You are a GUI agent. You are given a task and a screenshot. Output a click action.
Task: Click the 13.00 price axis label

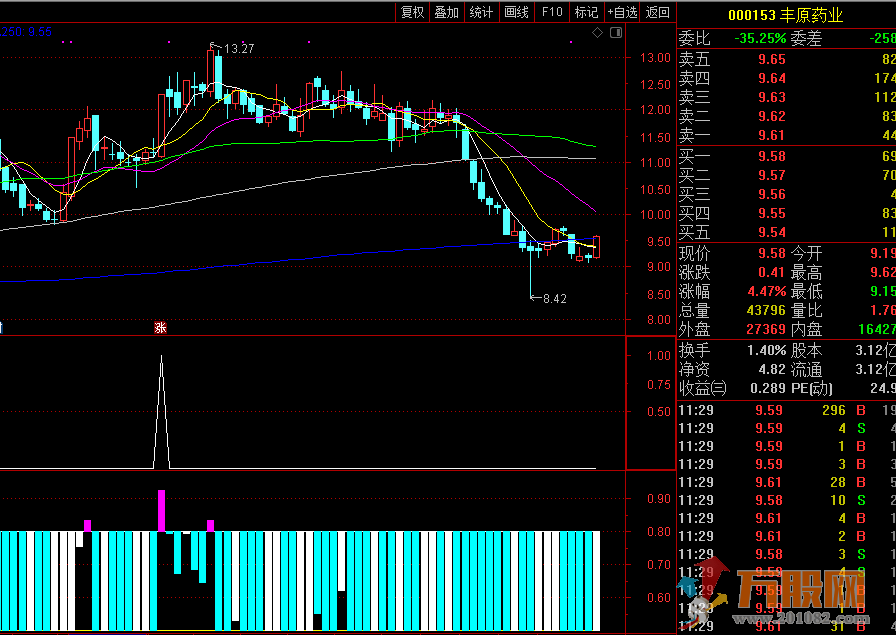655,58
